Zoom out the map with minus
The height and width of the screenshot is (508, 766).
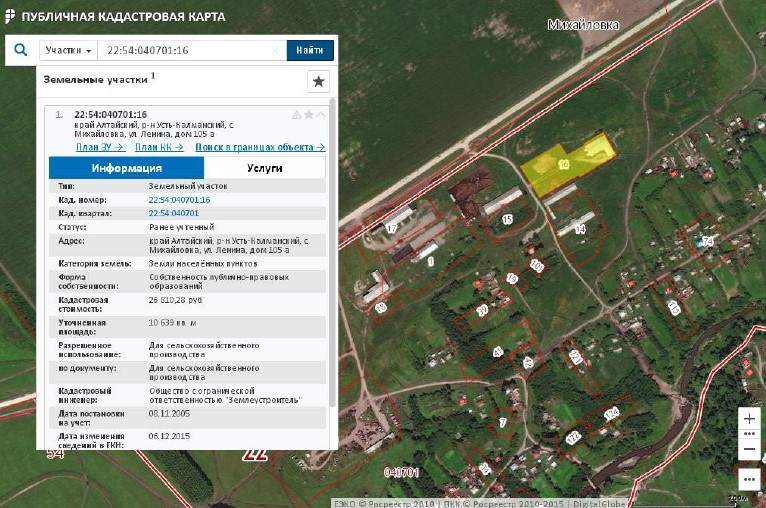point(749,450)
